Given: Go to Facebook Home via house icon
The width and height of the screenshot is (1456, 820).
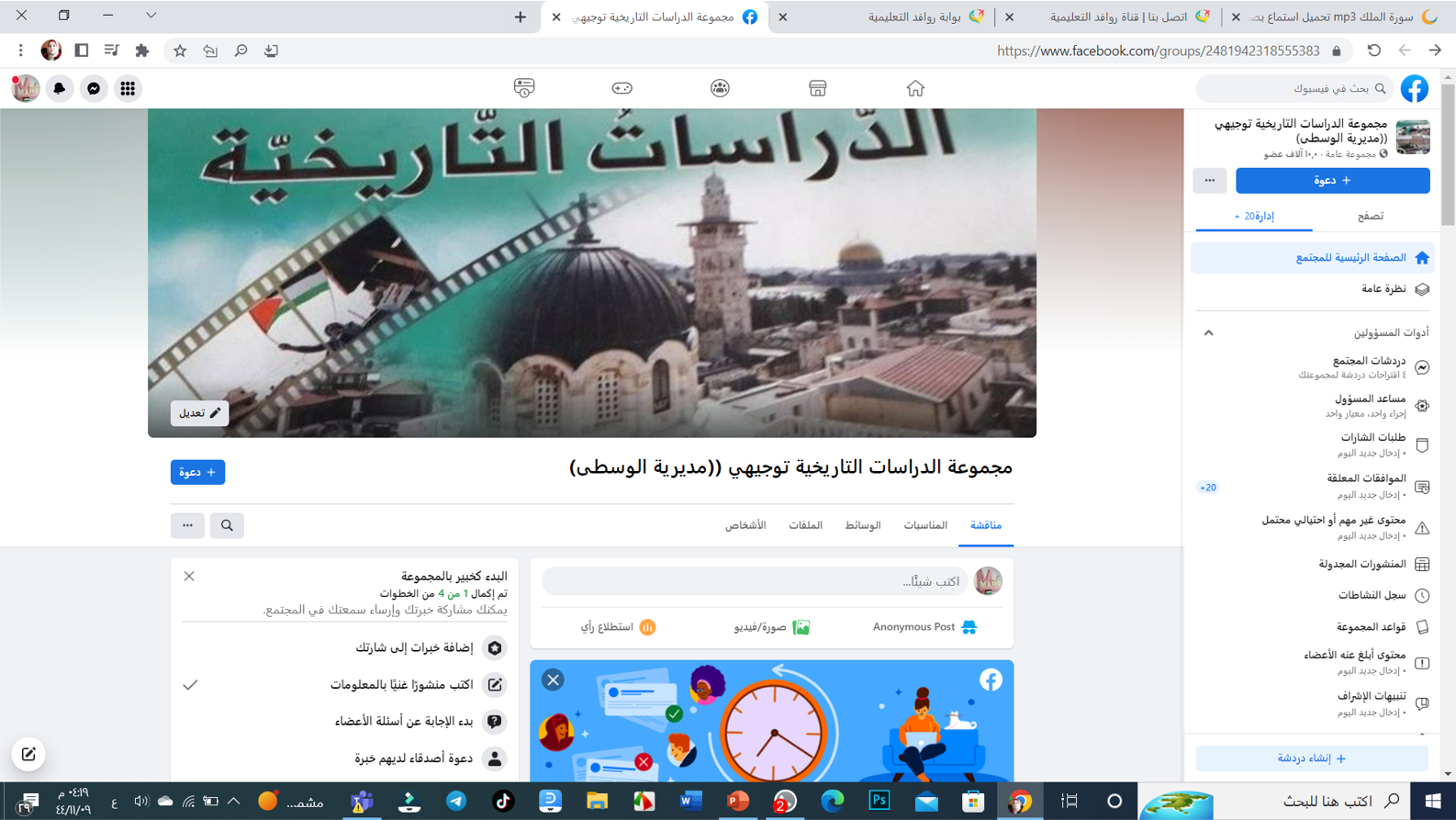Looking at the screenshot, I should point(915,88).
